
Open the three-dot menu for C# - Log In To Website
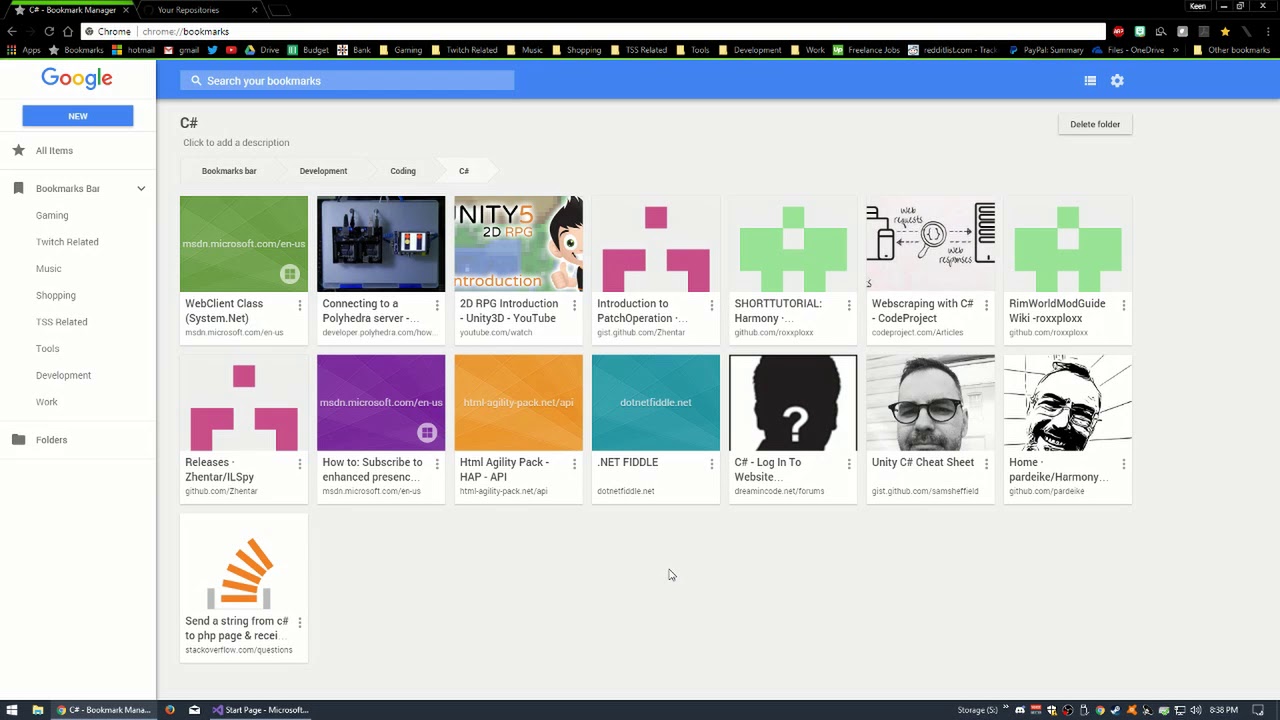point(849,464)
